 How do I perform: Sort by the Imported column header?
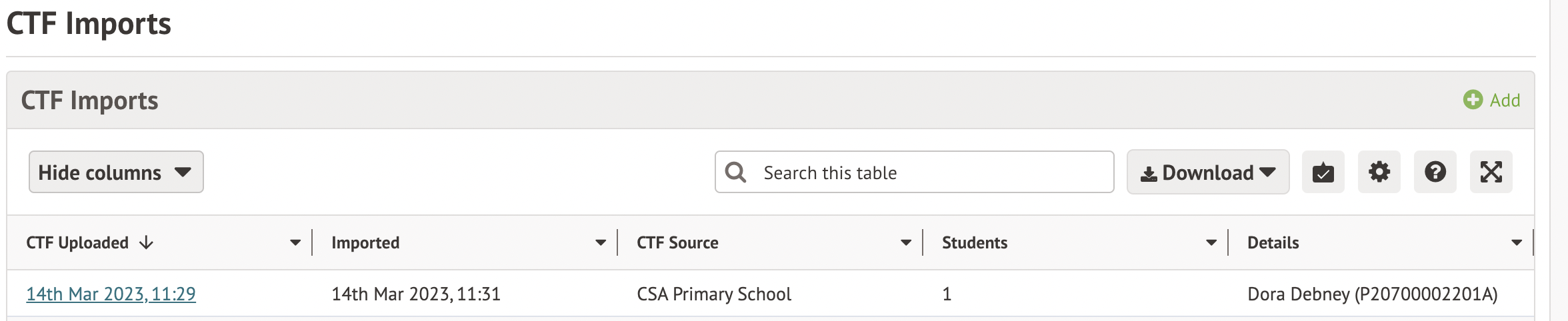(365, 243)
